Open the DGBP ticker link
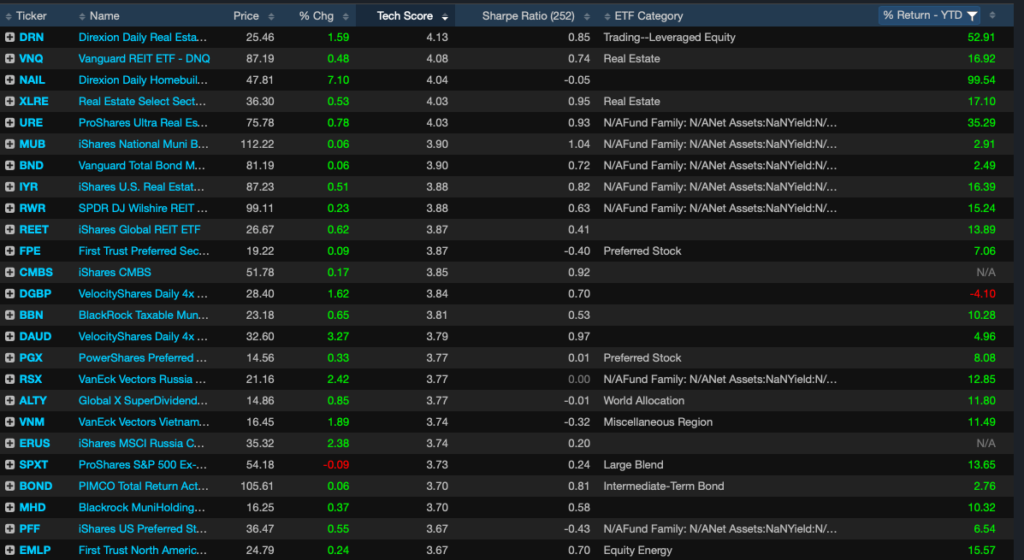Image resolution: width=1024 pixels, height=560 pixels. (x=35, y=294)
